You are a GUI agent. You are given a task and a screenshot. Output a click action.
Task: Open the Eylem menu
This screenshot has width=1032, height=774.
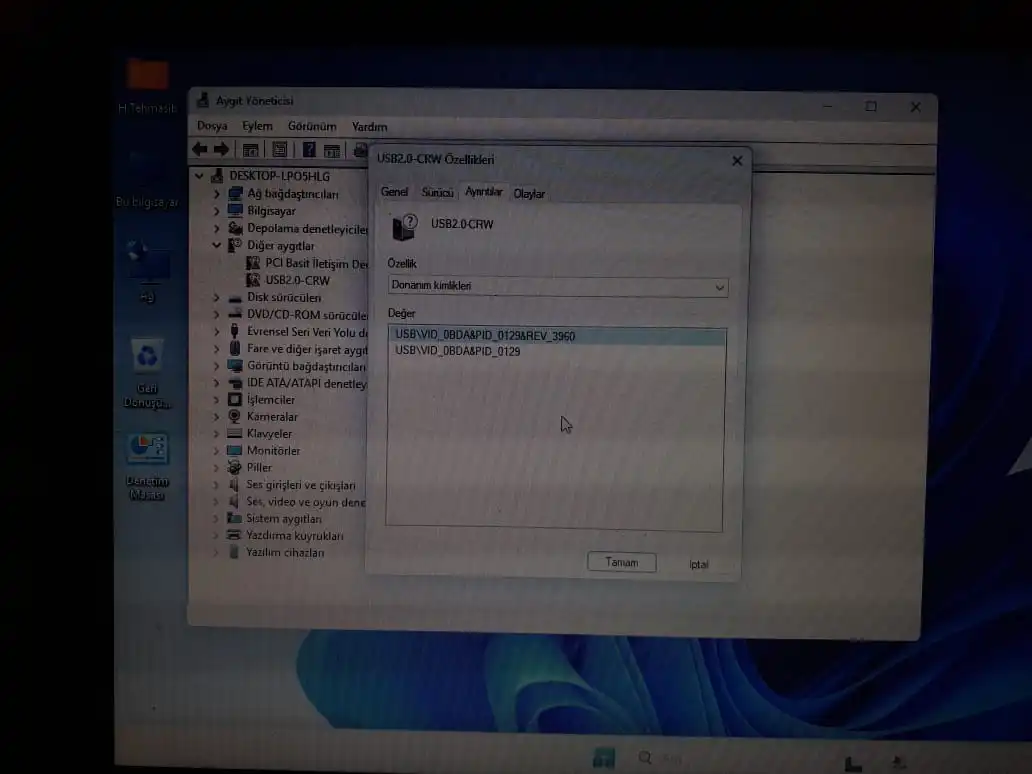[257, 126]
